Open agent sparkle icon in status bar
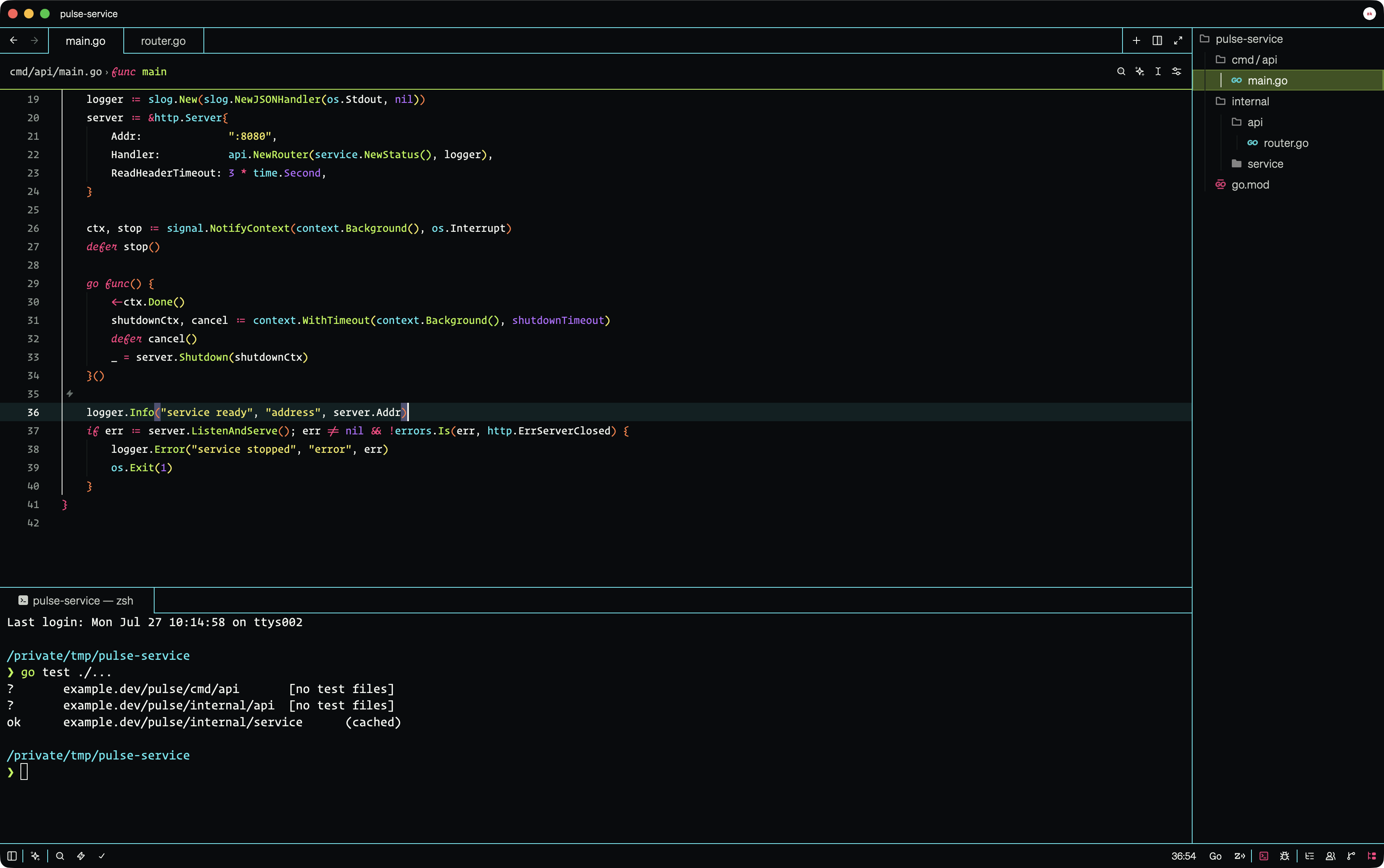The height and width of the screenshot is (868, 1384). (x=35, y=856)
